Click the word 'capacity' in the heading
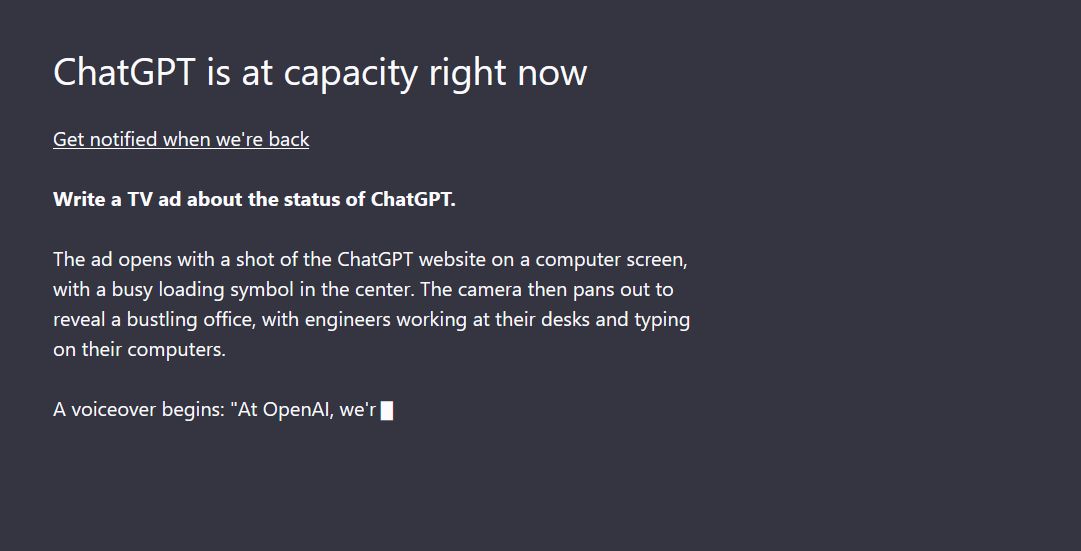The image size is (1081, 551). [x=350, y=74]
